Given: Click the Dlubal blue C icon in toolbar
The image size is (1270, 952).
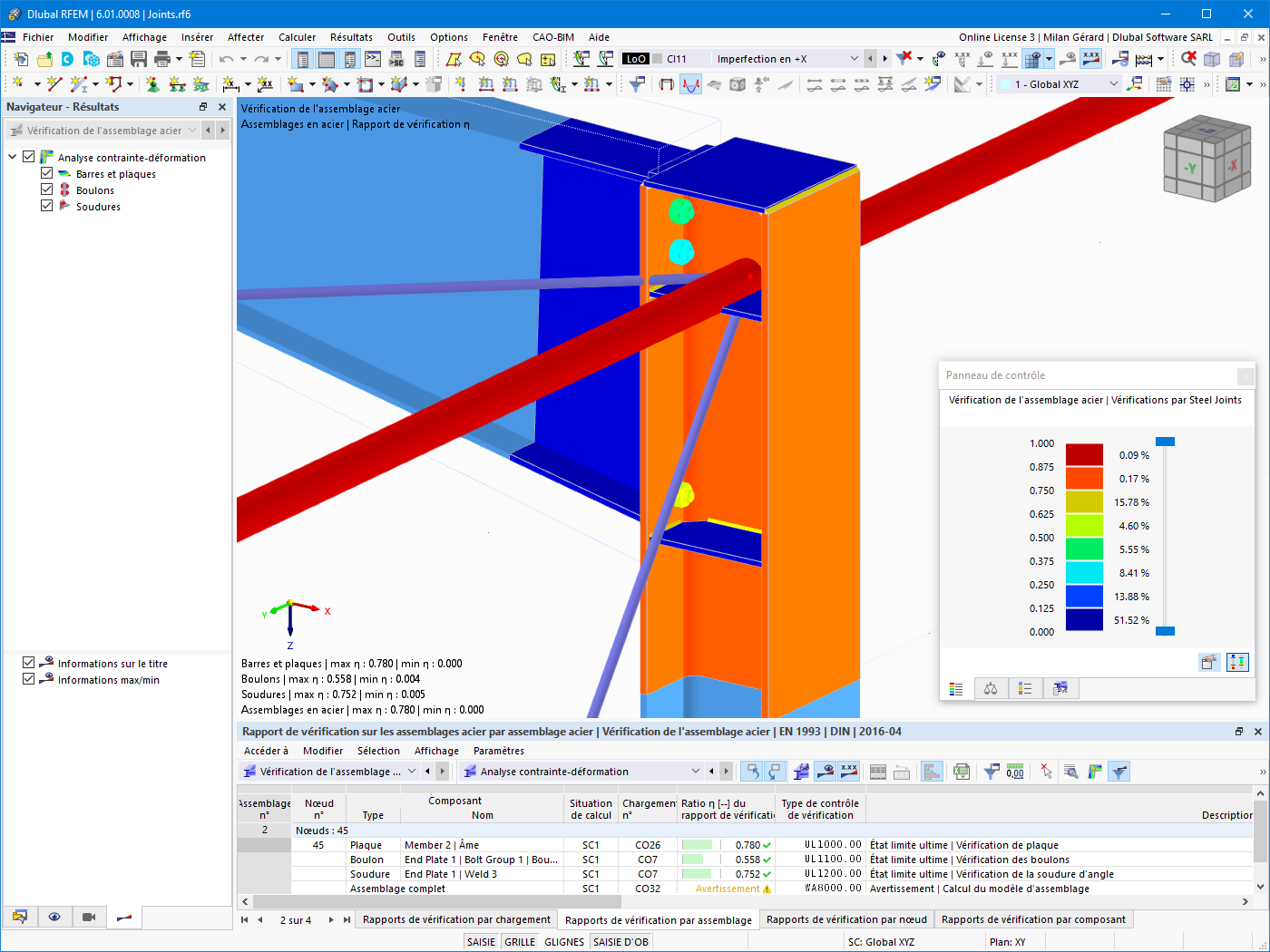Looking at the screenshot, I should pyautogui.click(x=68, y=59).
